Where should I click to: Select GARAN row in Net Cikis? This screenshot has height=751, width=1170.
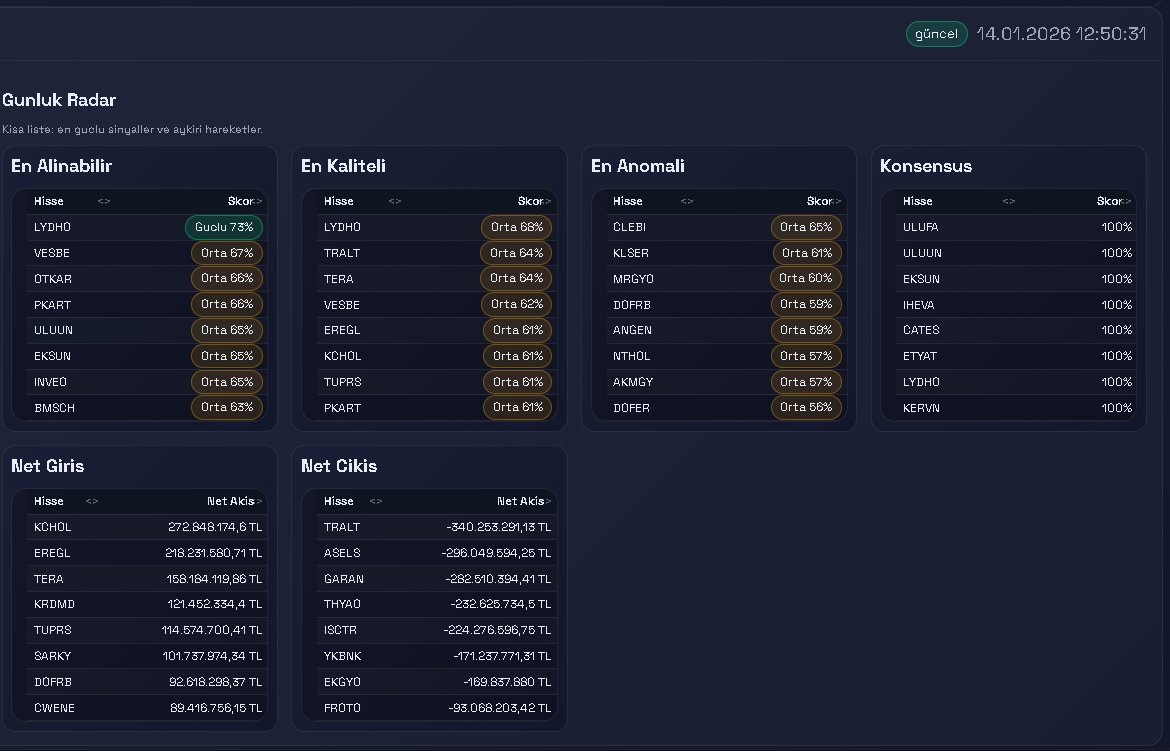tap(437, 579)
